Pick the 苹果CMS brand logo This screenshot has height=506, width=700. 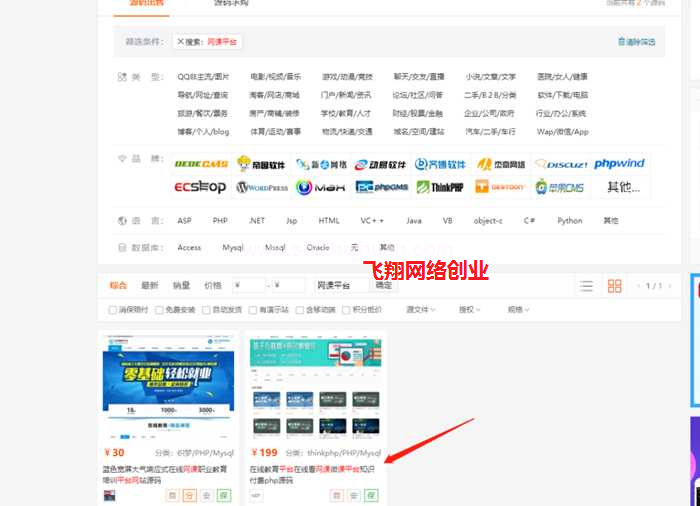(560, 187)
